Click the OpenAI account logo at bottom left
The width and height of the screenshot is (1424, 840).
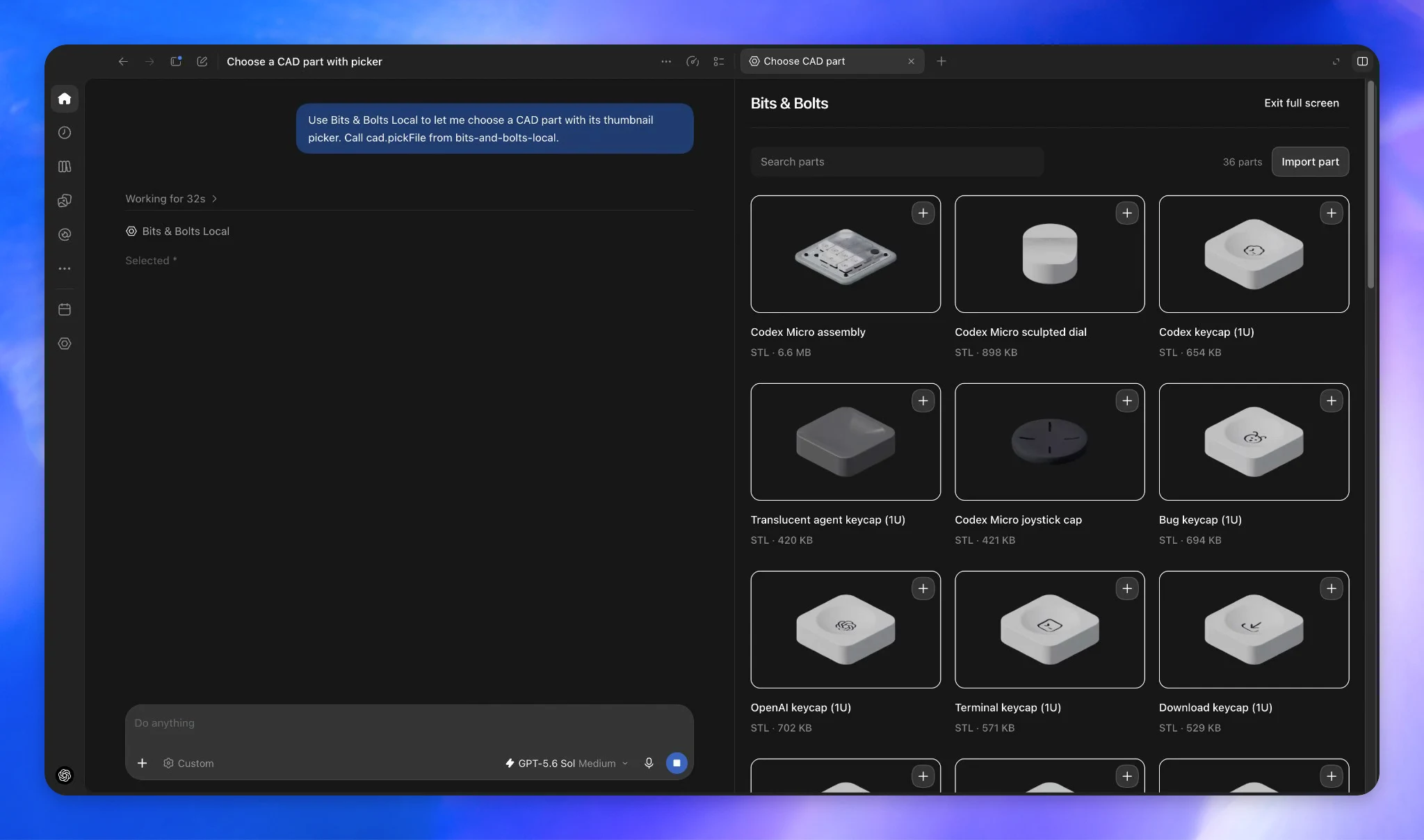(x=65, y=775)
